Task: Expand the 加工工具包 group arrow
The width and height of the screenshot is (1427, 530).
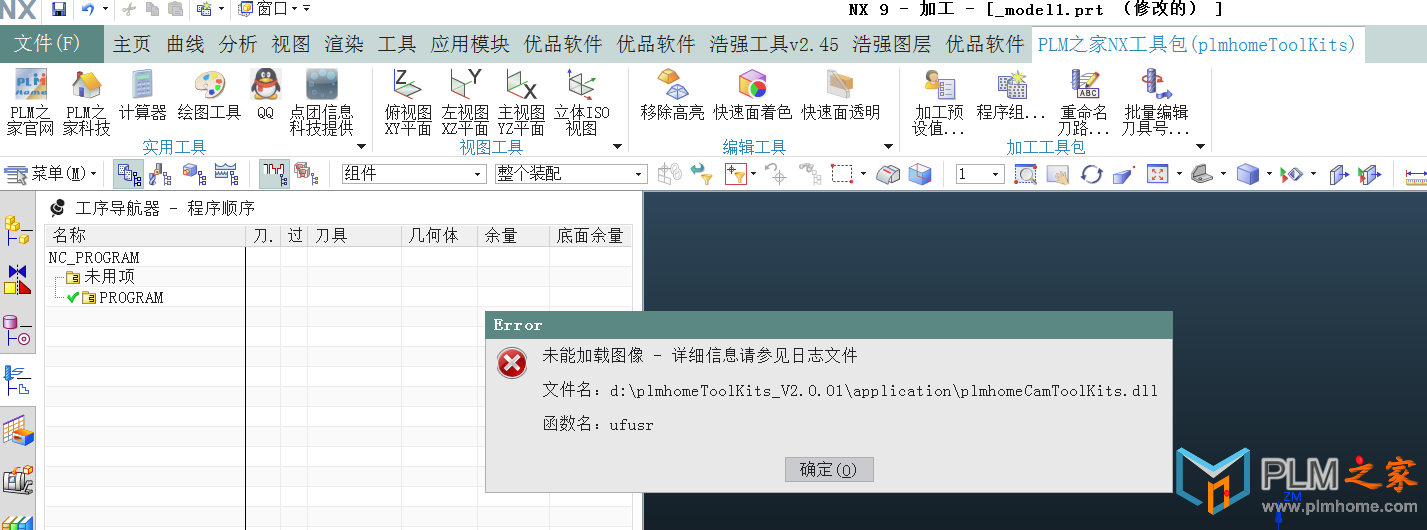Action: (1201, 147)
